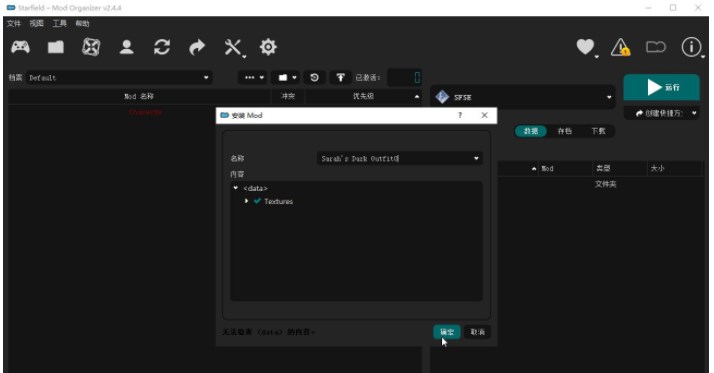
Task: Click the active mods counter field
Action: [404, 77]
